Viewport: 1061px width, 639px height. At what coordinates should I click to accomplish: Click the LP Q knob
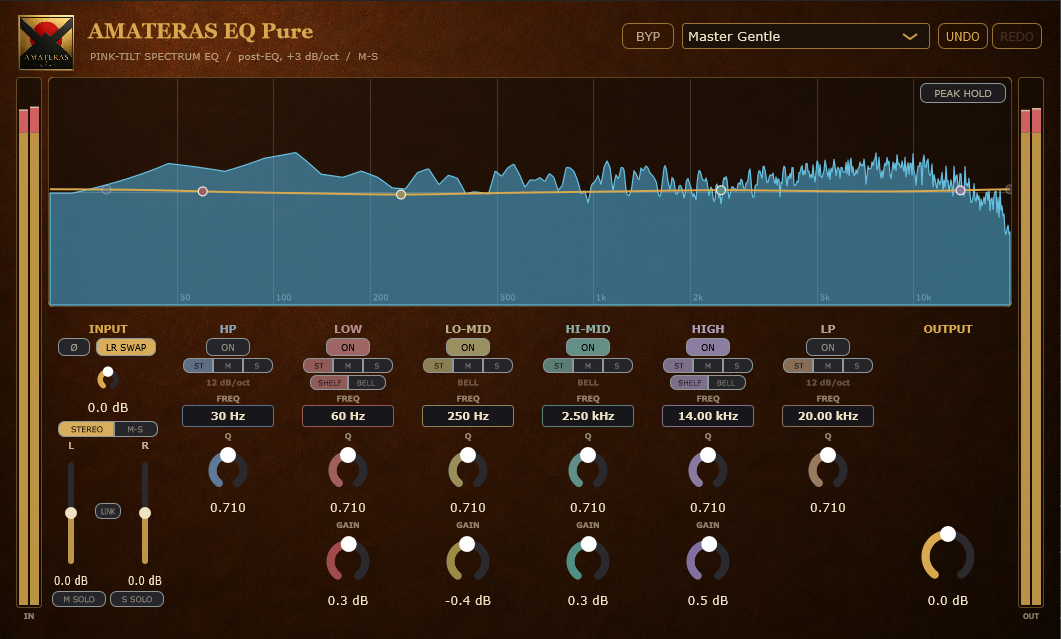pyautogui.click(x=828, y=468)
